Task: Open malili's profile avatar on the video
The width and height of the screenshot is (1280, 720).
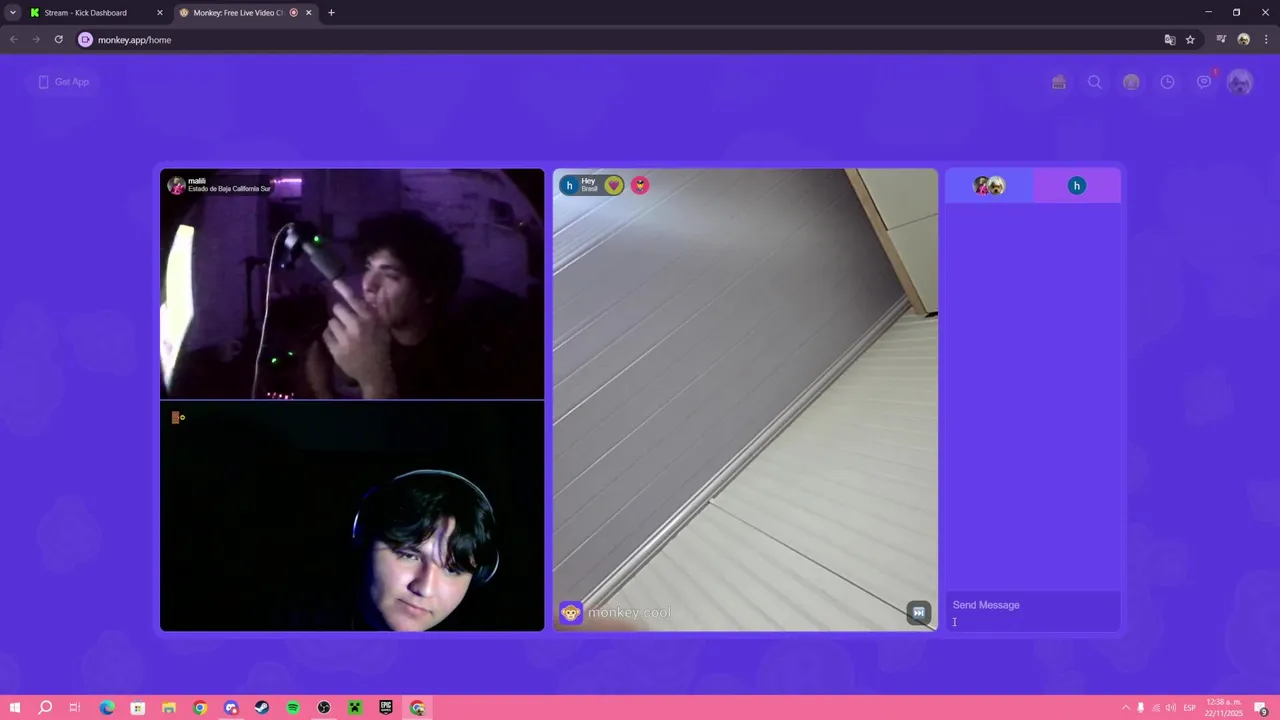Action: 177,185
